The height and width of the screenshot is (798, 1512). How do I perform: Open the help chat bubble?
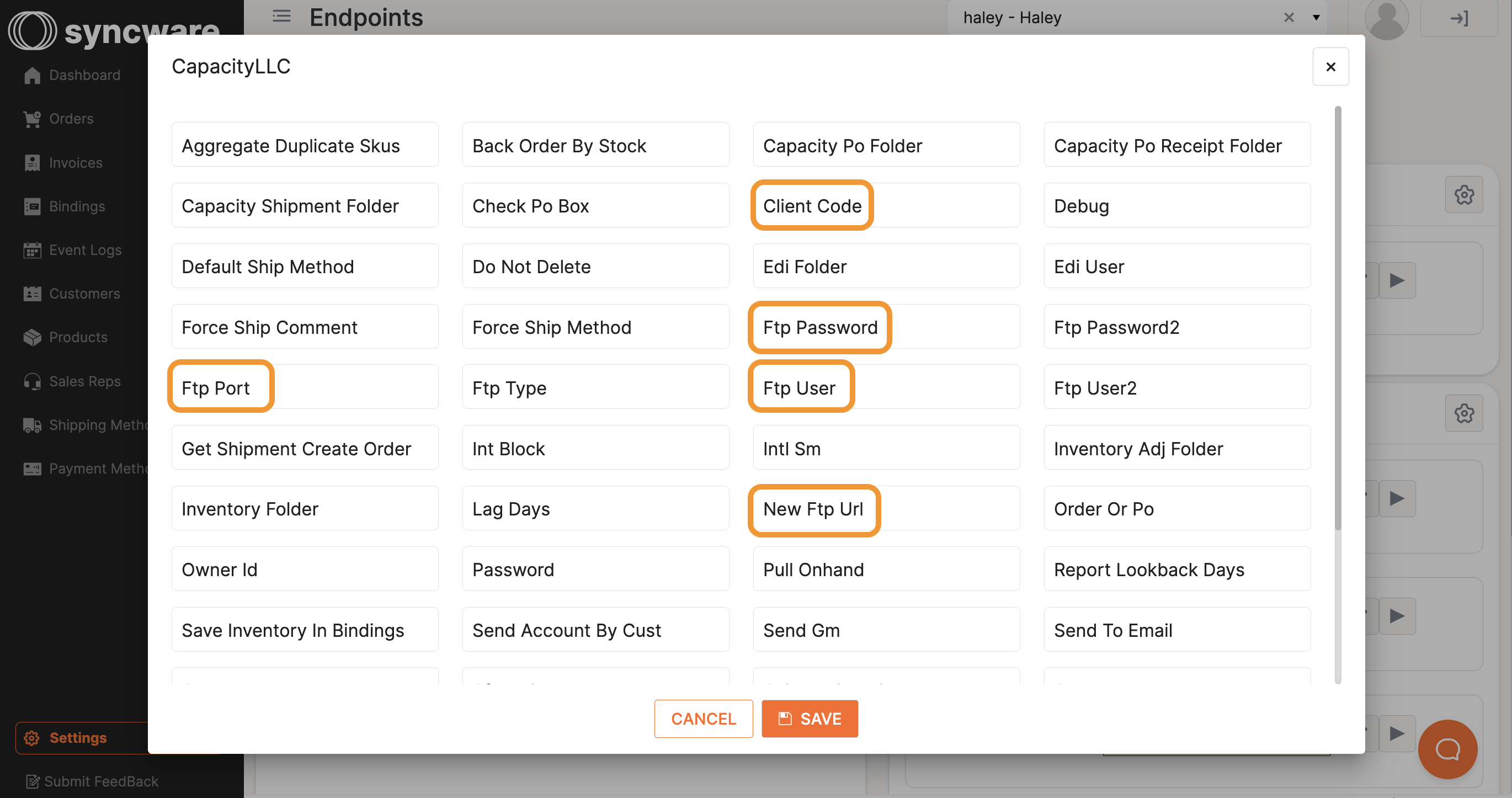click(x=1447, y=749)
